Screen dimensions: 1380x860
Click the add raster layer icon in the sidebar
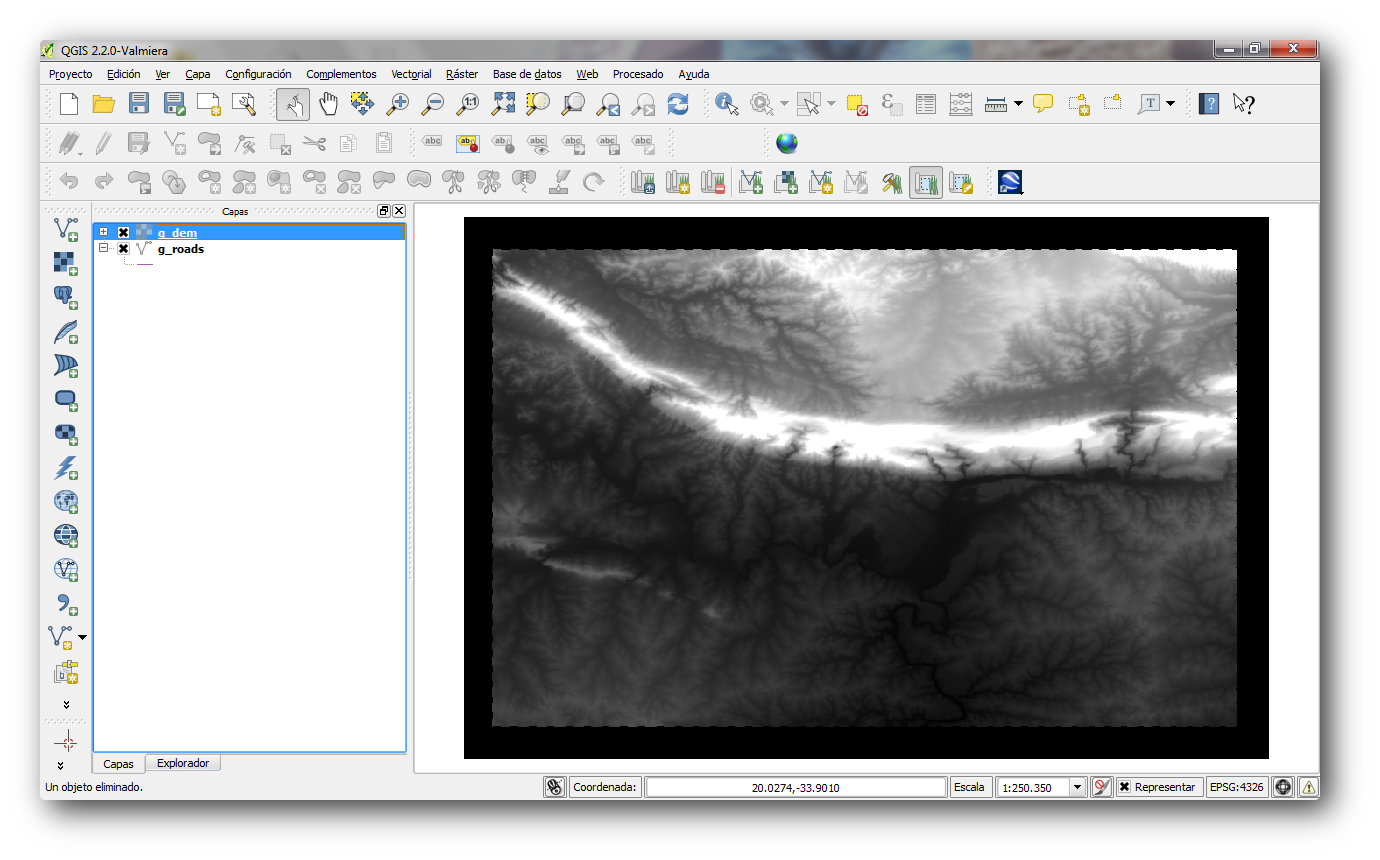coord(65,264)
